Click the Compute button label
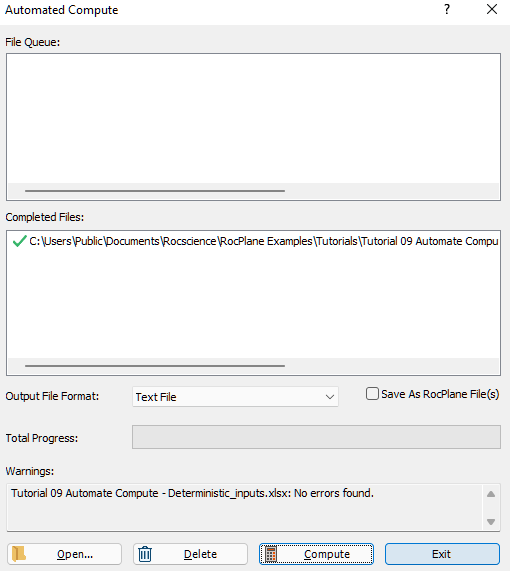The image size is (510, 571). (327, 554)
